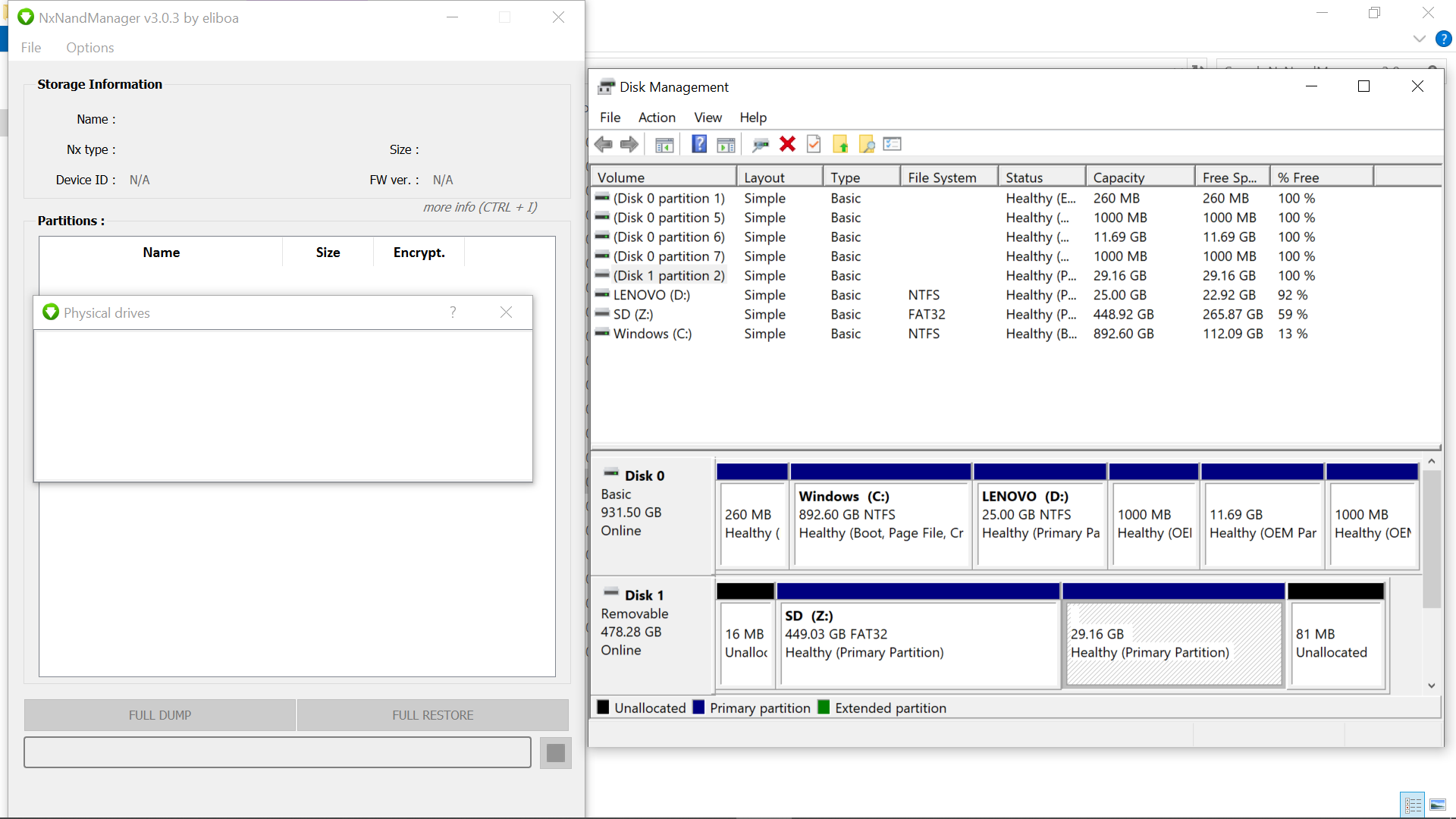Toggle the console tree visibility

664,144
